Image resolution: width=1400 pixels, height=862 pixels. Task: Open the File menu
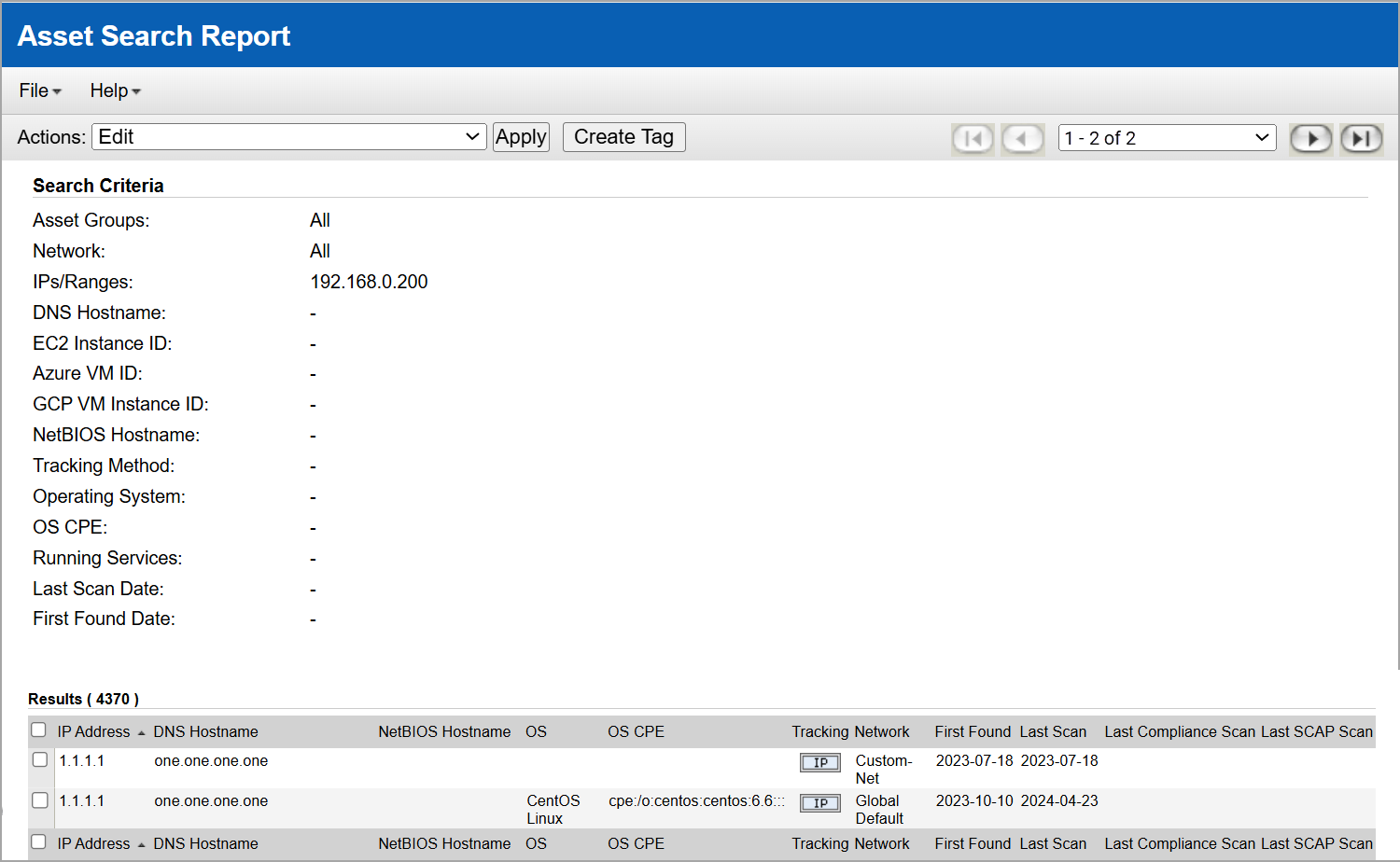coord(38,90)
